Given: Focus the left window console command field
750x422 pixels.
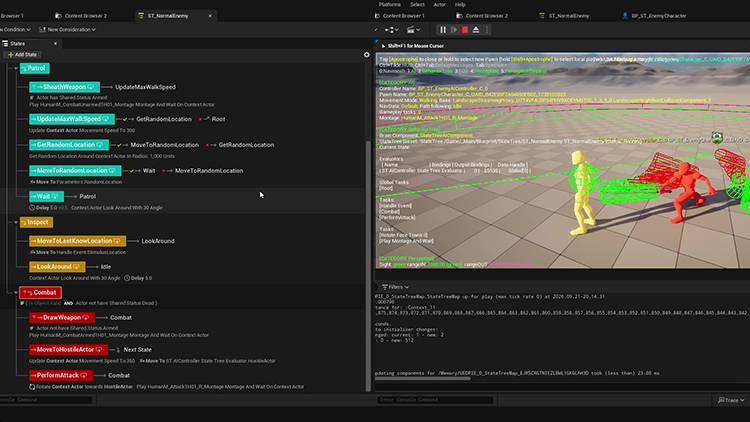Looking at the screenshot, I should pos(47,400).
